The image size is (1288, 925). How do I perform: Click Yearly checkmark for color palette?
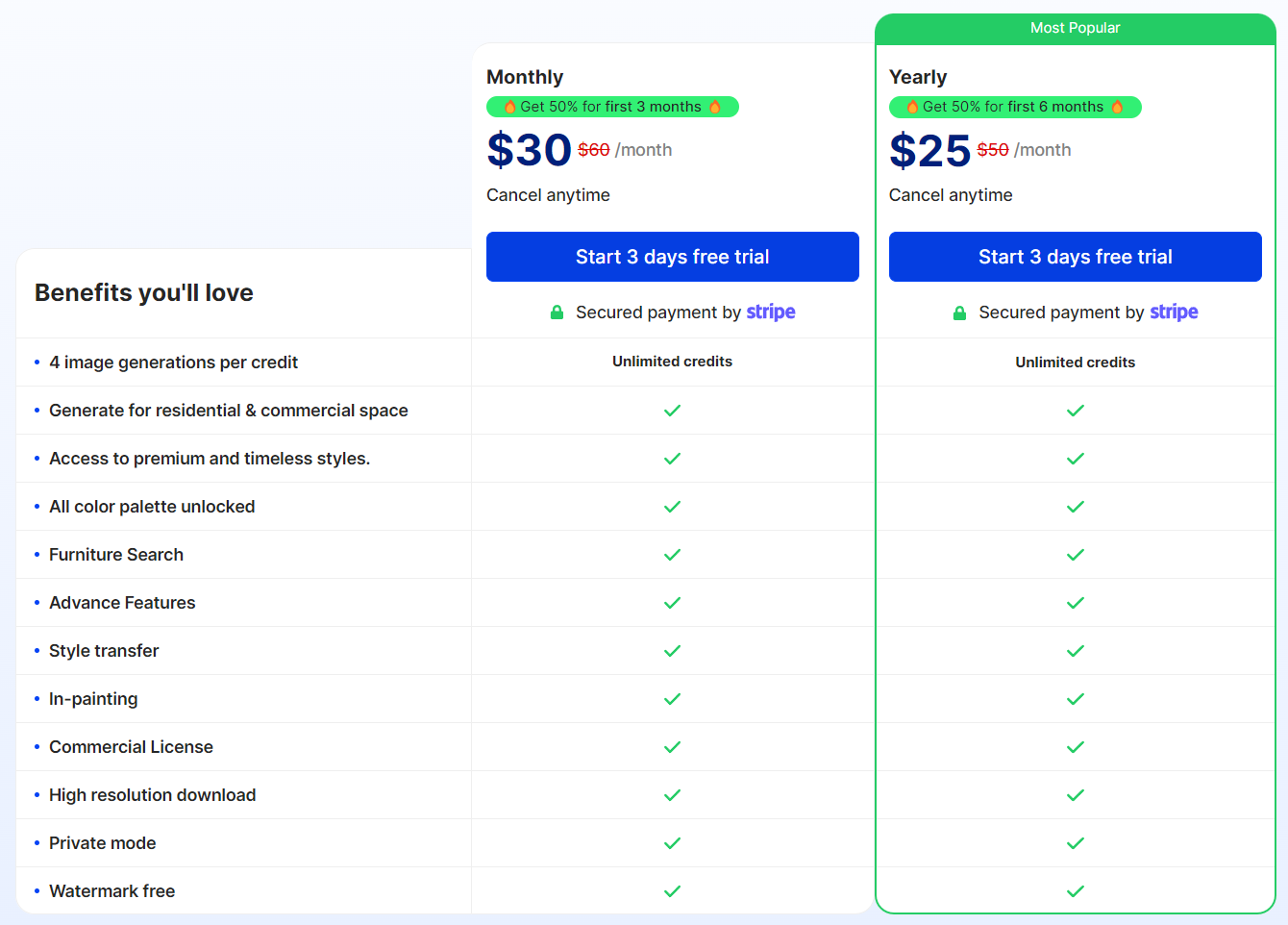point(1076,507)
